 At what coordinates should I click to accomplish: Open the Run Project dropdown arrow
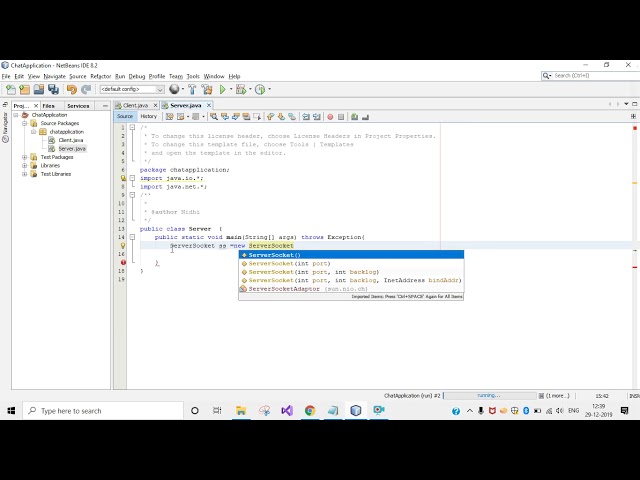tap(231, 89)
